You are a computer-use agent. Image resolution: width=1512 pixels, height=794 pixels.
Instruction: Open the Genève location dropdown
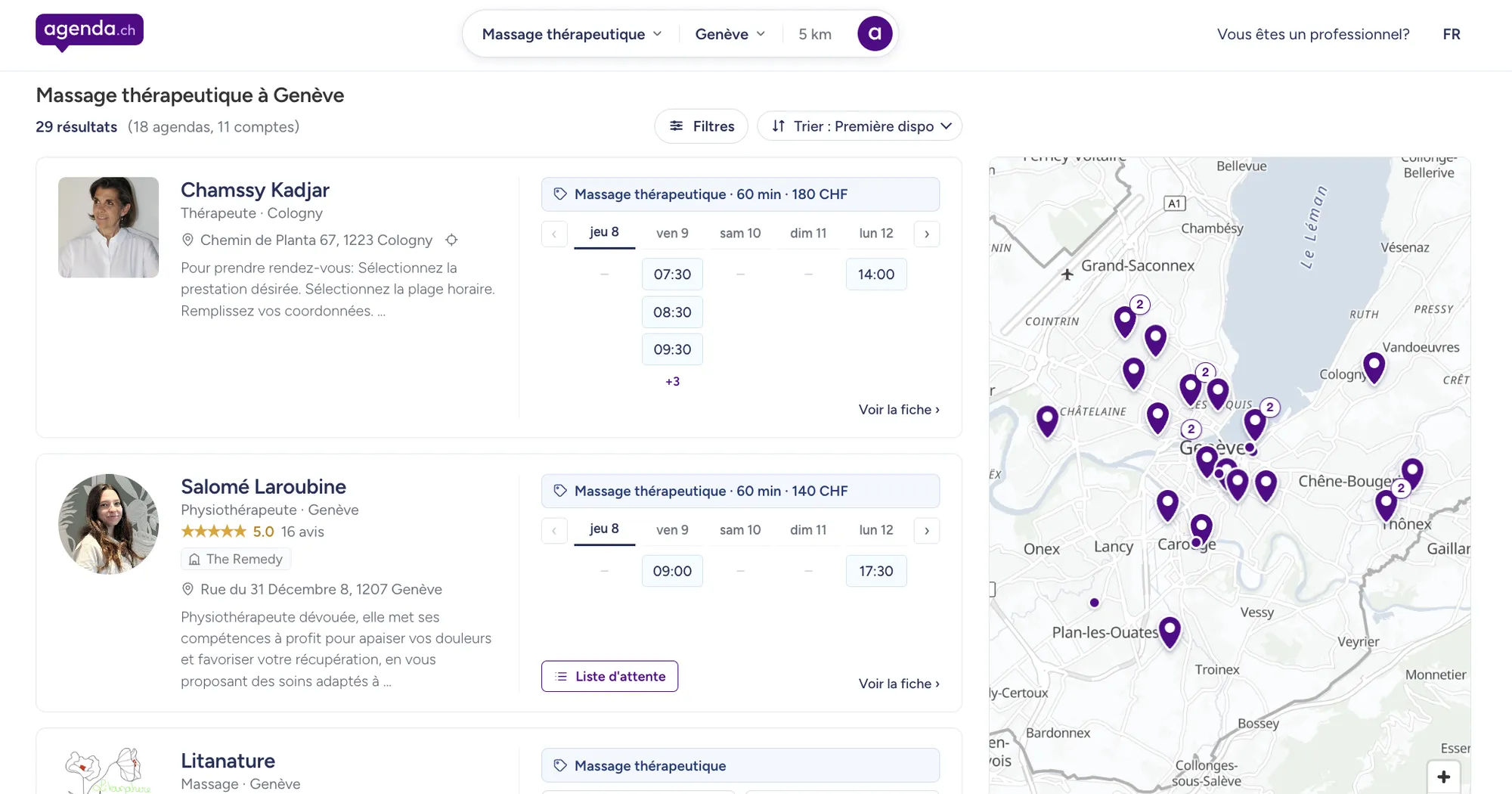730,34
